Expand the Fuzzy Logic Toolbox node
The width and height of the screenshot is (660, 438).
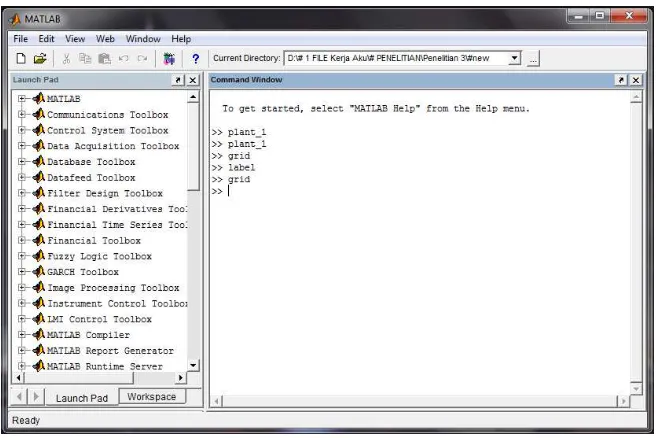coord(21,256)
